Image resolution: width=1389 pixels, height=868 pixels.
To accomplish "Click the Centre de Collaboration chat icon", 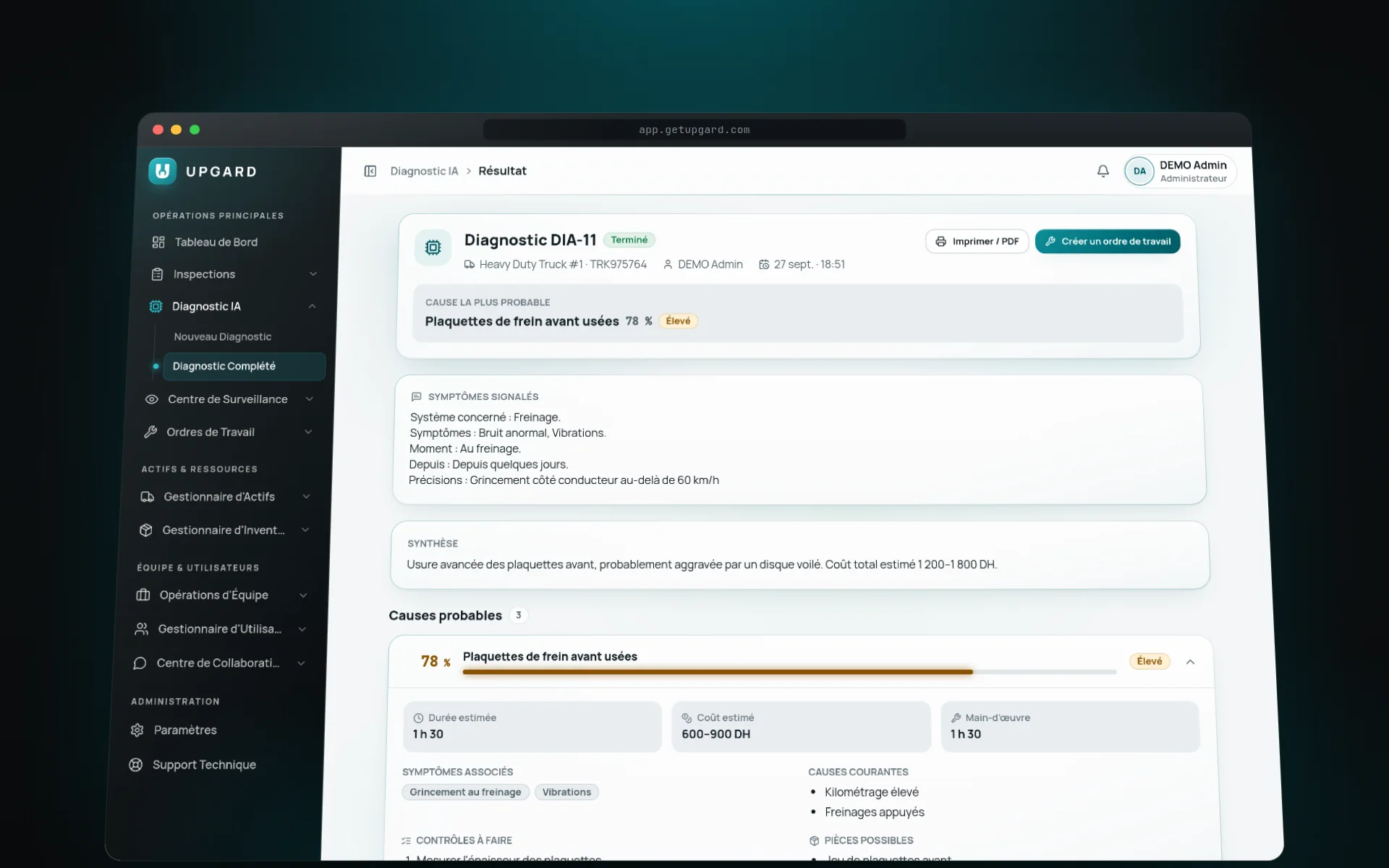I will 140,663.
